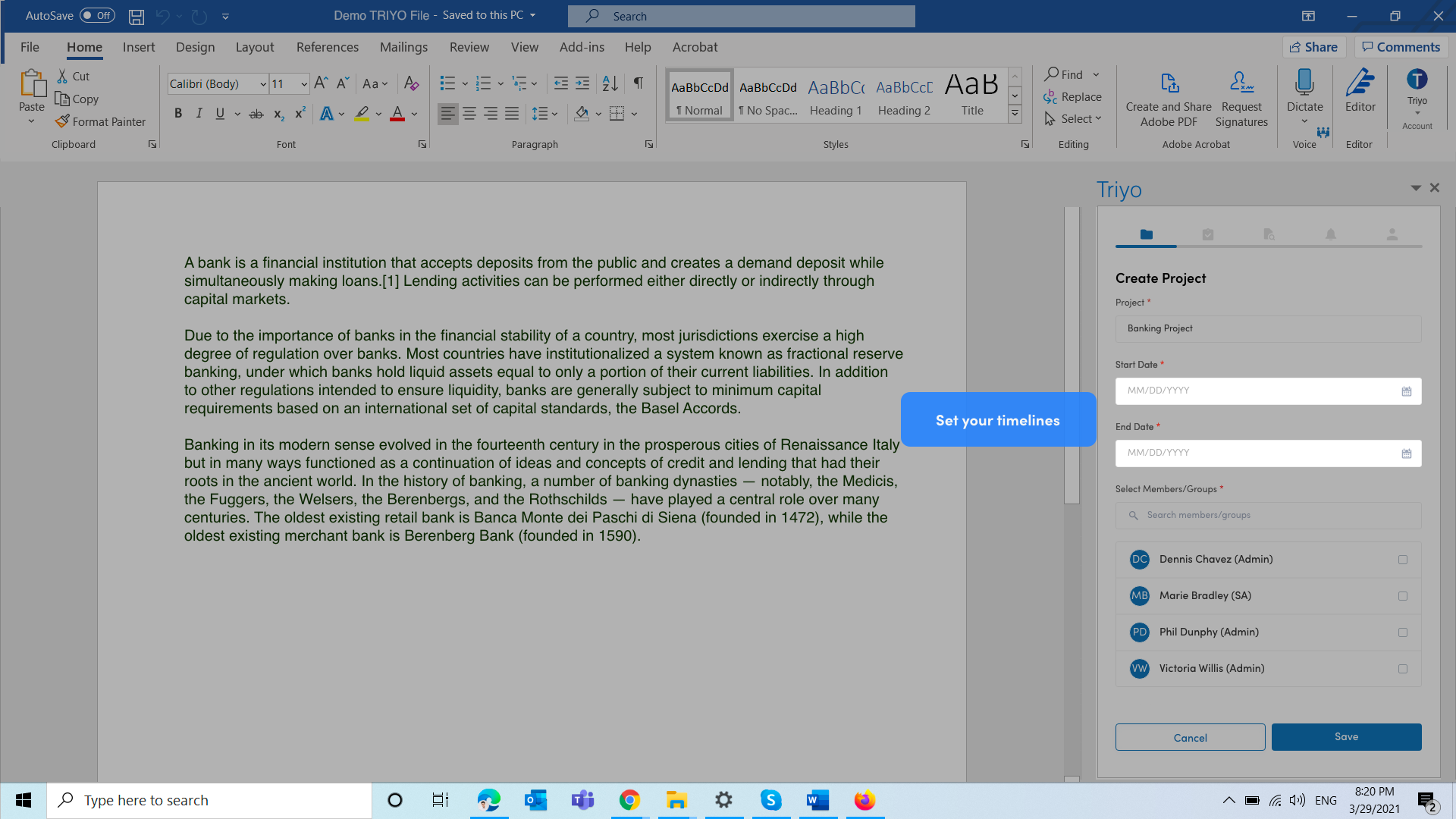
Task: Click the Search members/groups field
Action: 1268,516
